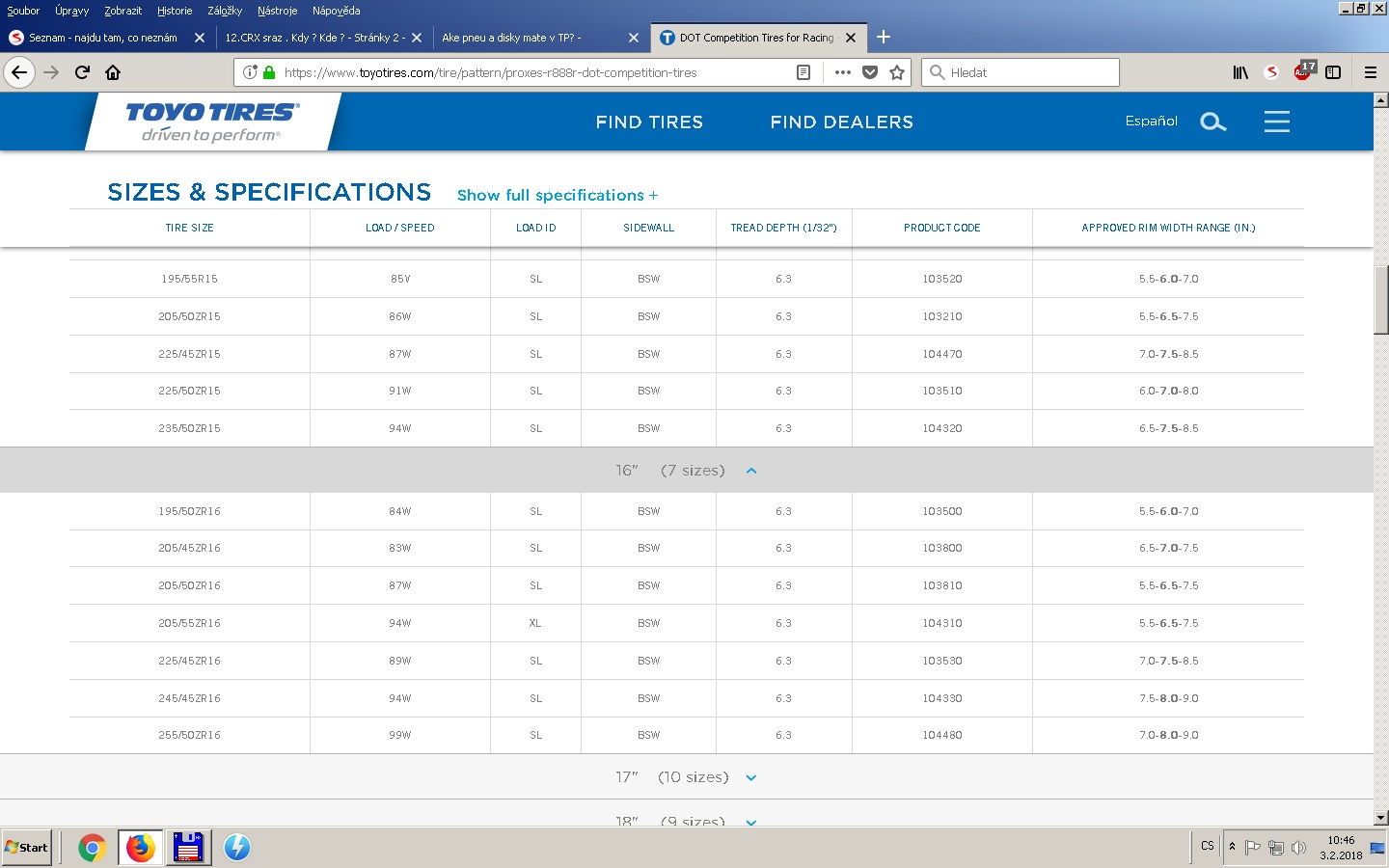
Task: Switch to the 12.CRX sraz tab
Action: (x=314, y=38)
